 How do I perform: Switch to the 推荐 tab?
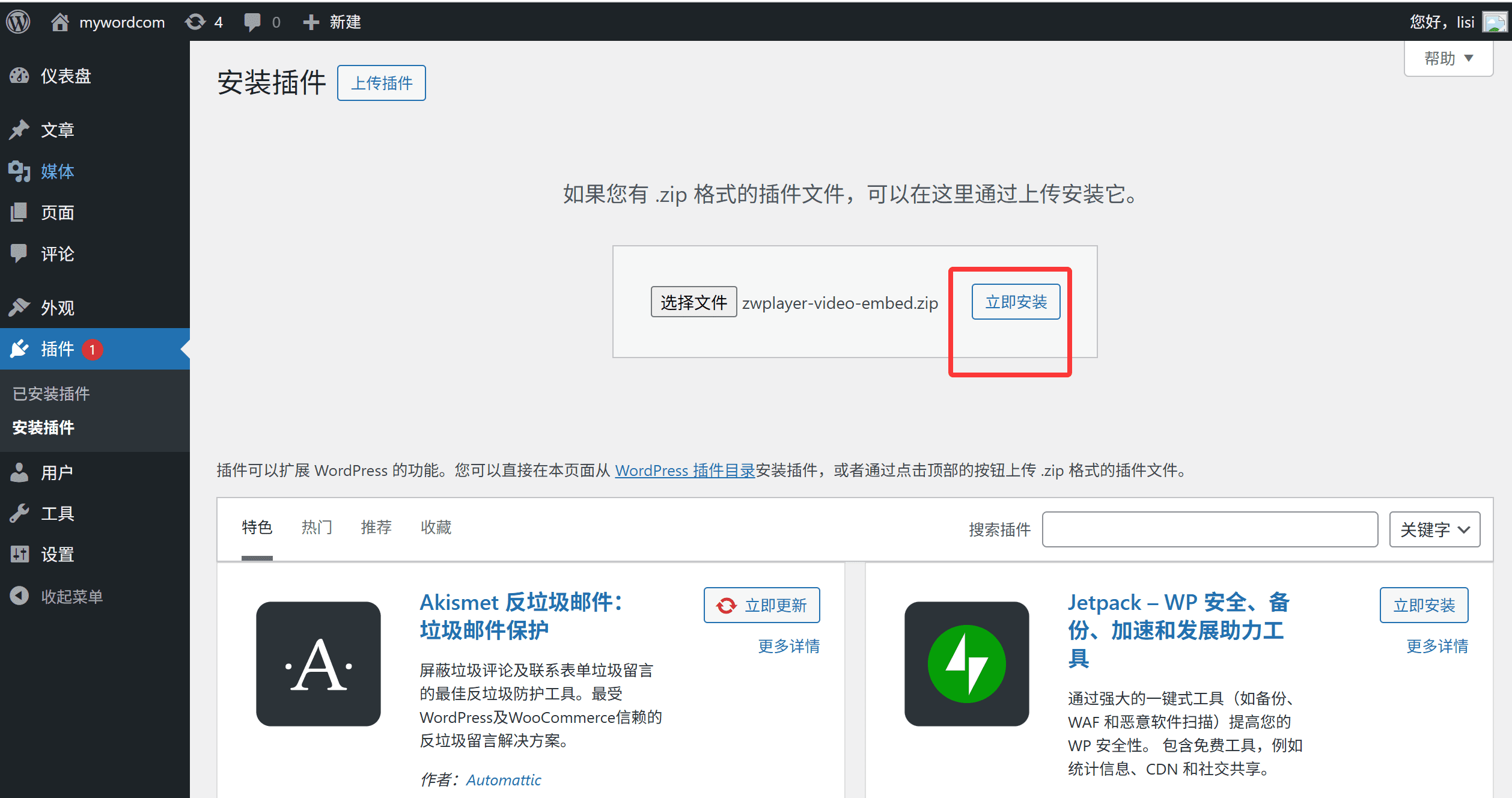tap(376, 527)
